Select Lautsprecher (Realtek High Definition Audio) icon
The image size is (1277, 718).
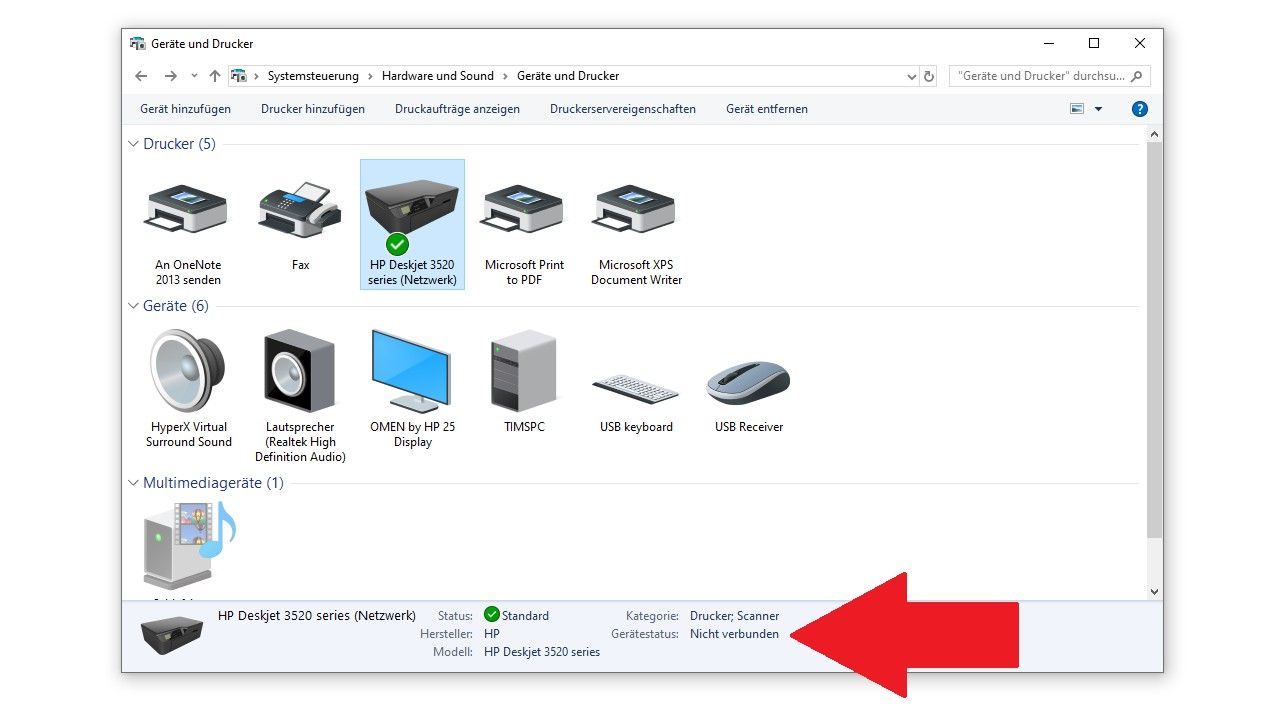(300, 371)
